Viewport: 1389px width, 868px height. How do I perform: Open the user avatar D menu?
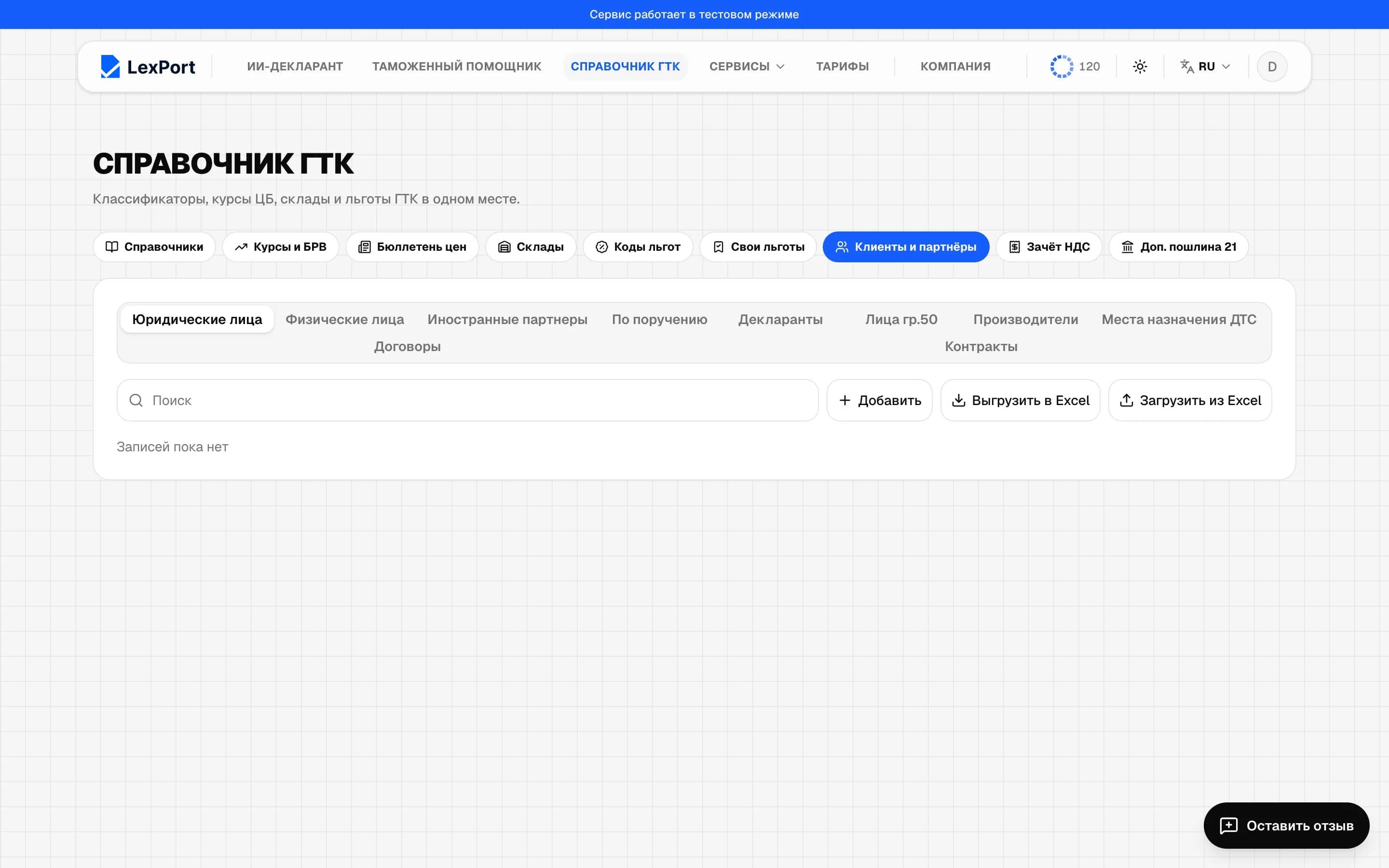coord(1272,67)
